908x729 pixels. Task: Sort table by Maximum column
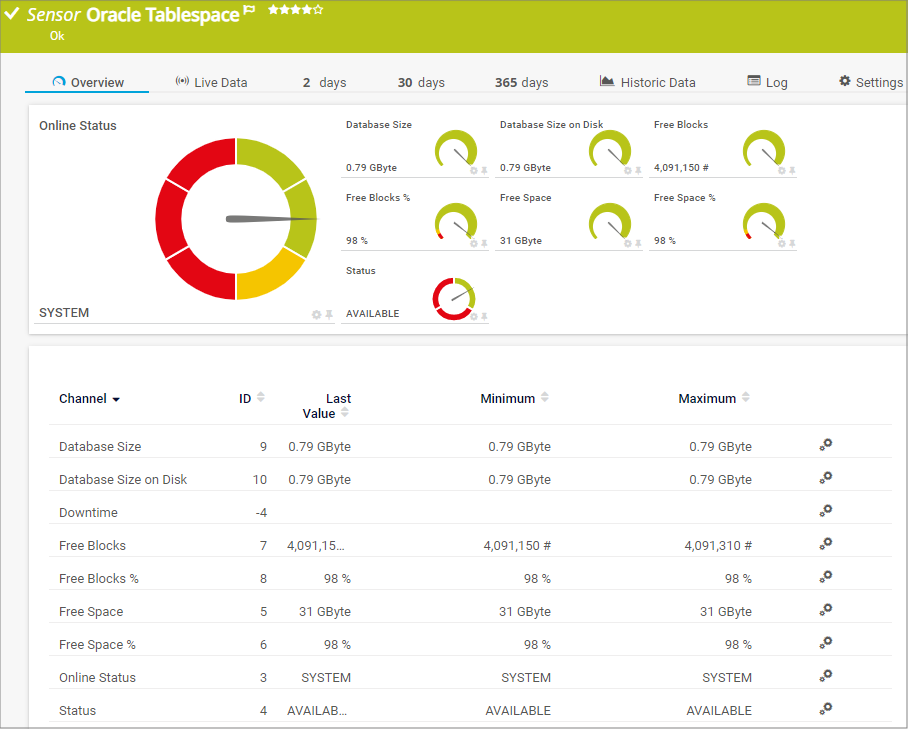click(745, 398)
